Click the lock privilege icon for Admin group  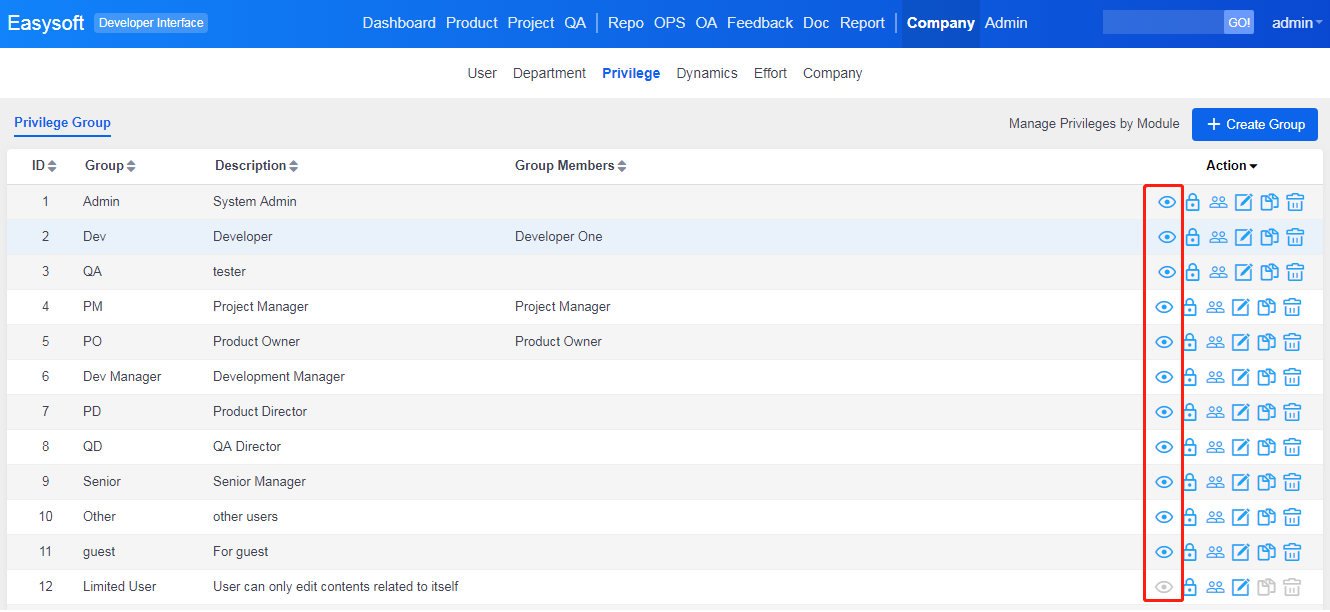click(x=1192, y=202)
